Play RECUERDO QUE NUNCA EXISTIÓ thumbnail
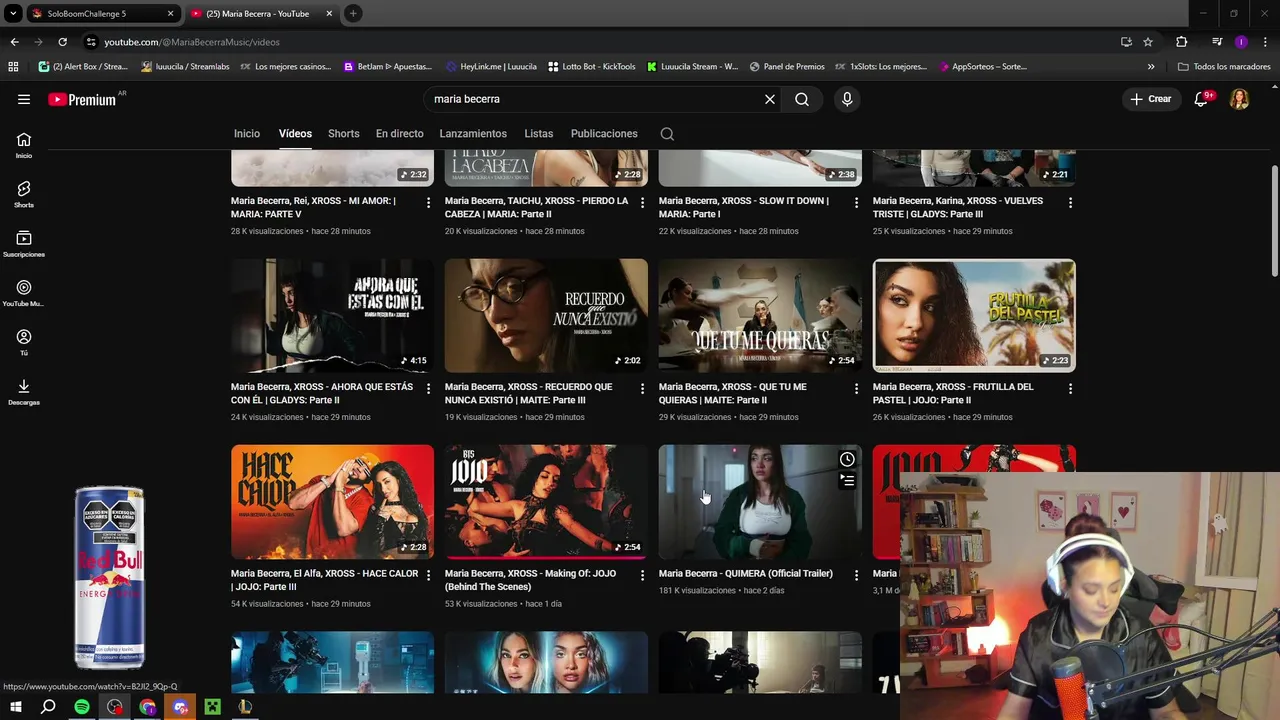Viewport: 1280px width, 720px height. coord(546,316)
